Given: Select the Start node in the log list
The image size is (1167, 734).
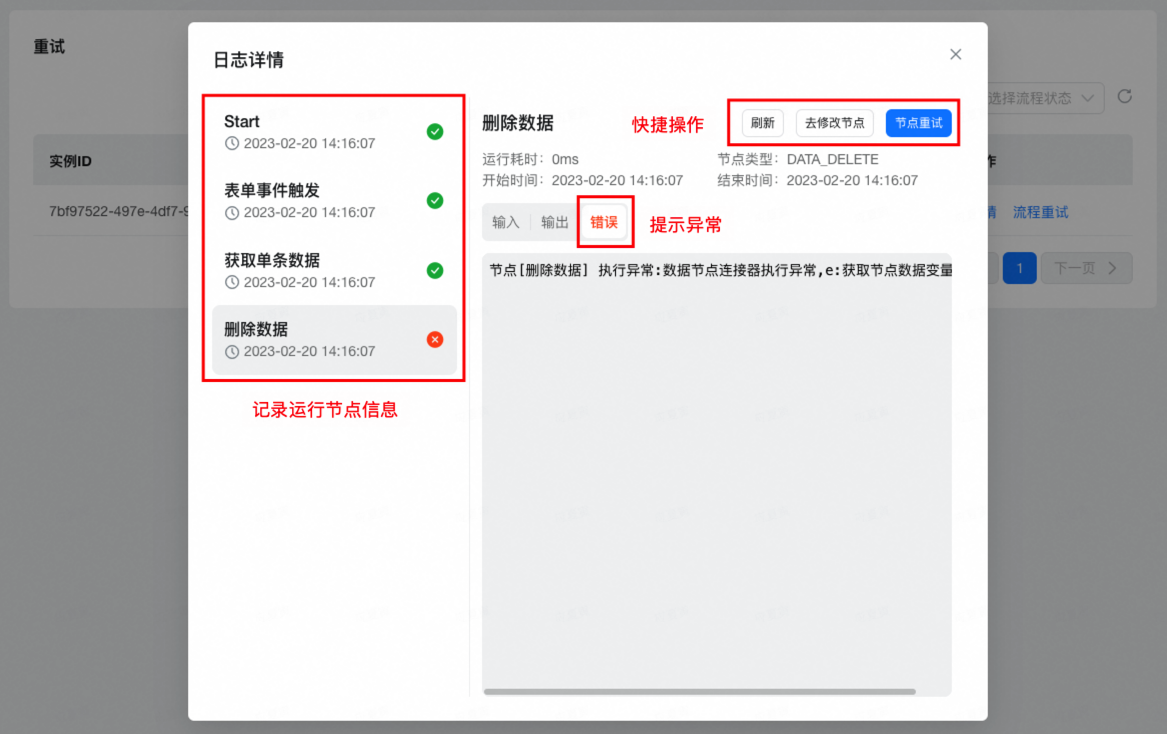Looking at the screenshot, I should coord(320,131).
